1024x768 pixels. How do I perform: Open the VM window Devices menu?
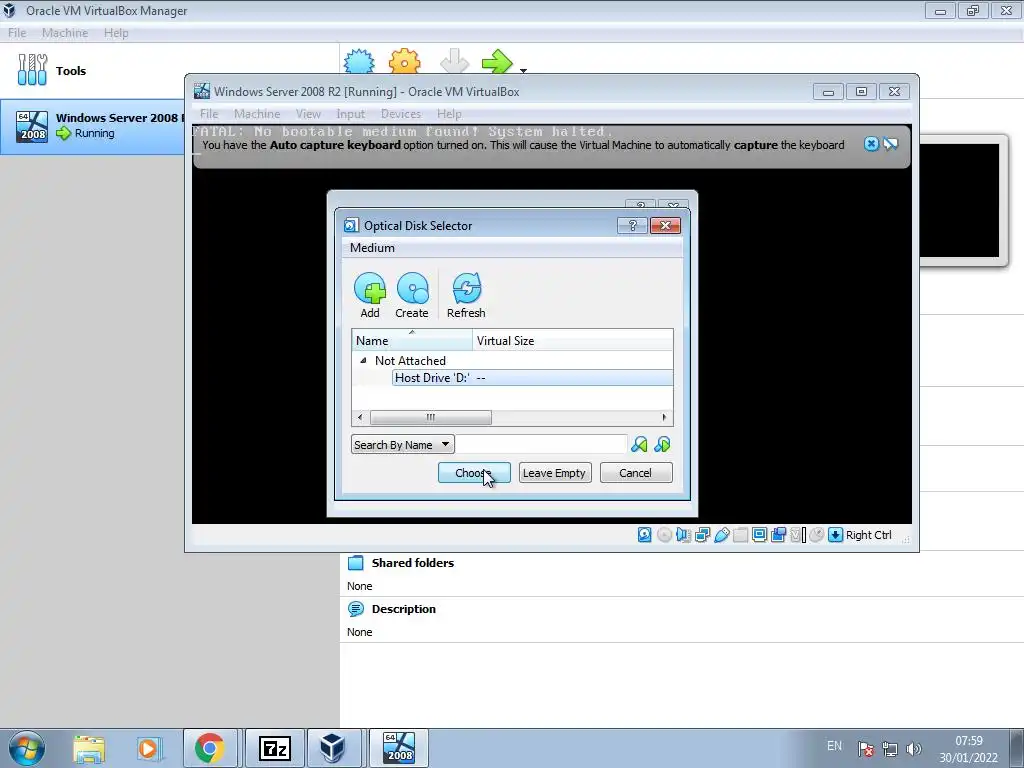pyautogui.click(x=401, y=114)
